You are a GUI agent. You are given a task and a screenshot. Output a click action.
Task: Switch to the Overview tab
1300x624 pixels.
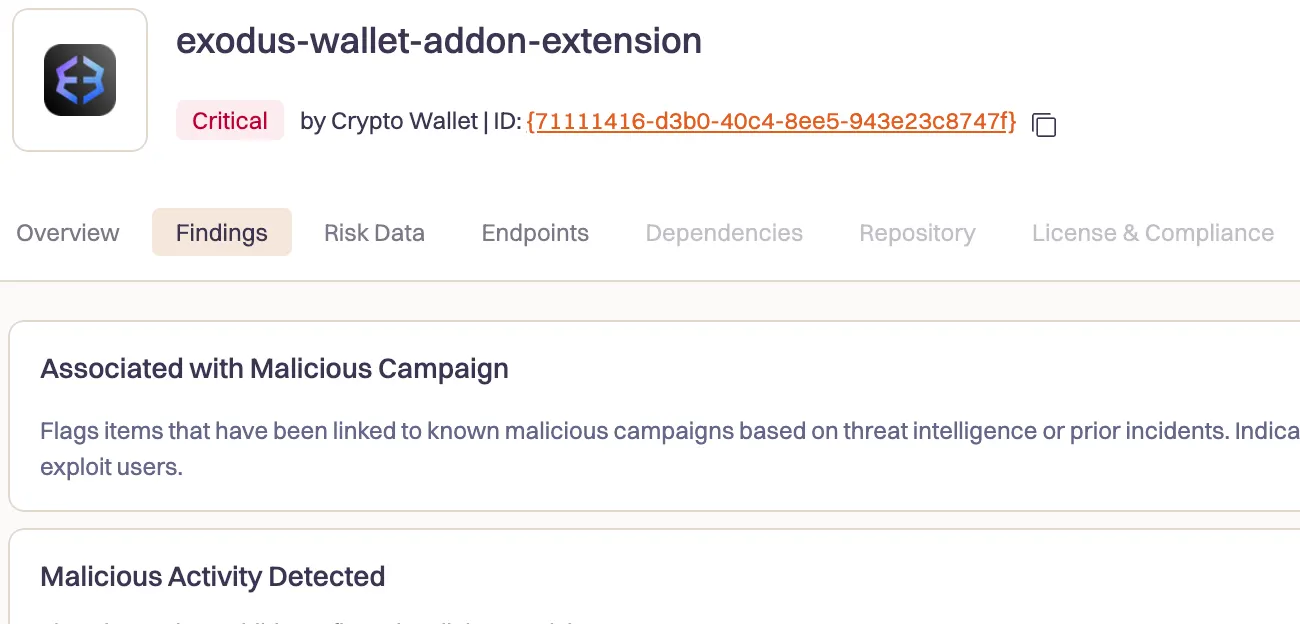(67, 232)
